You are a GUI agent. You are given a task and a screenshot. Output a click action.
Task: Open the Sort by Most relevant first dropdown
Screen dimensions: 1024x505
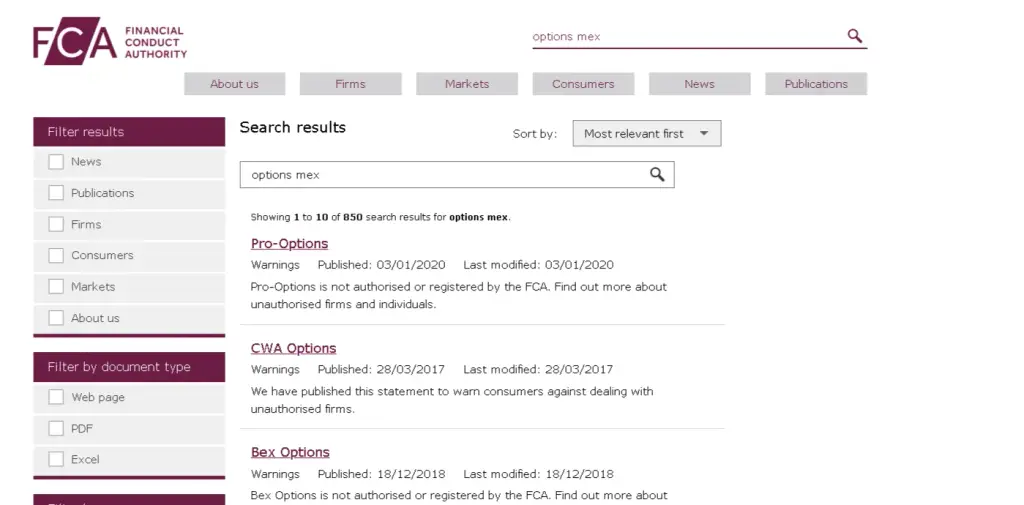click(647, 133)
